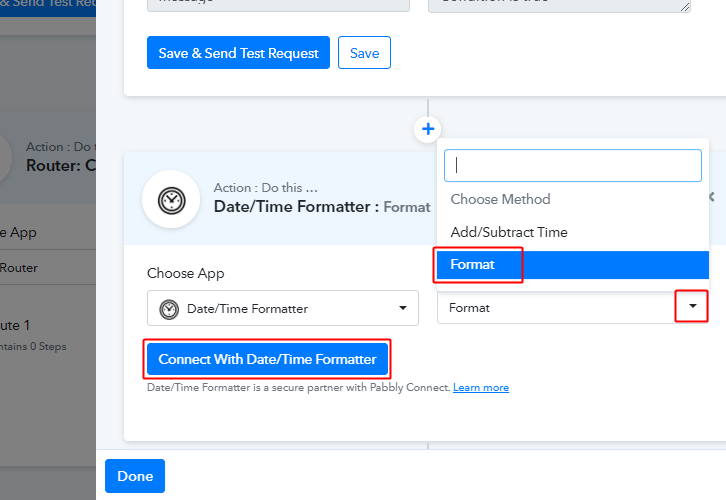Select the Format method option

click(x=573, y=265)
